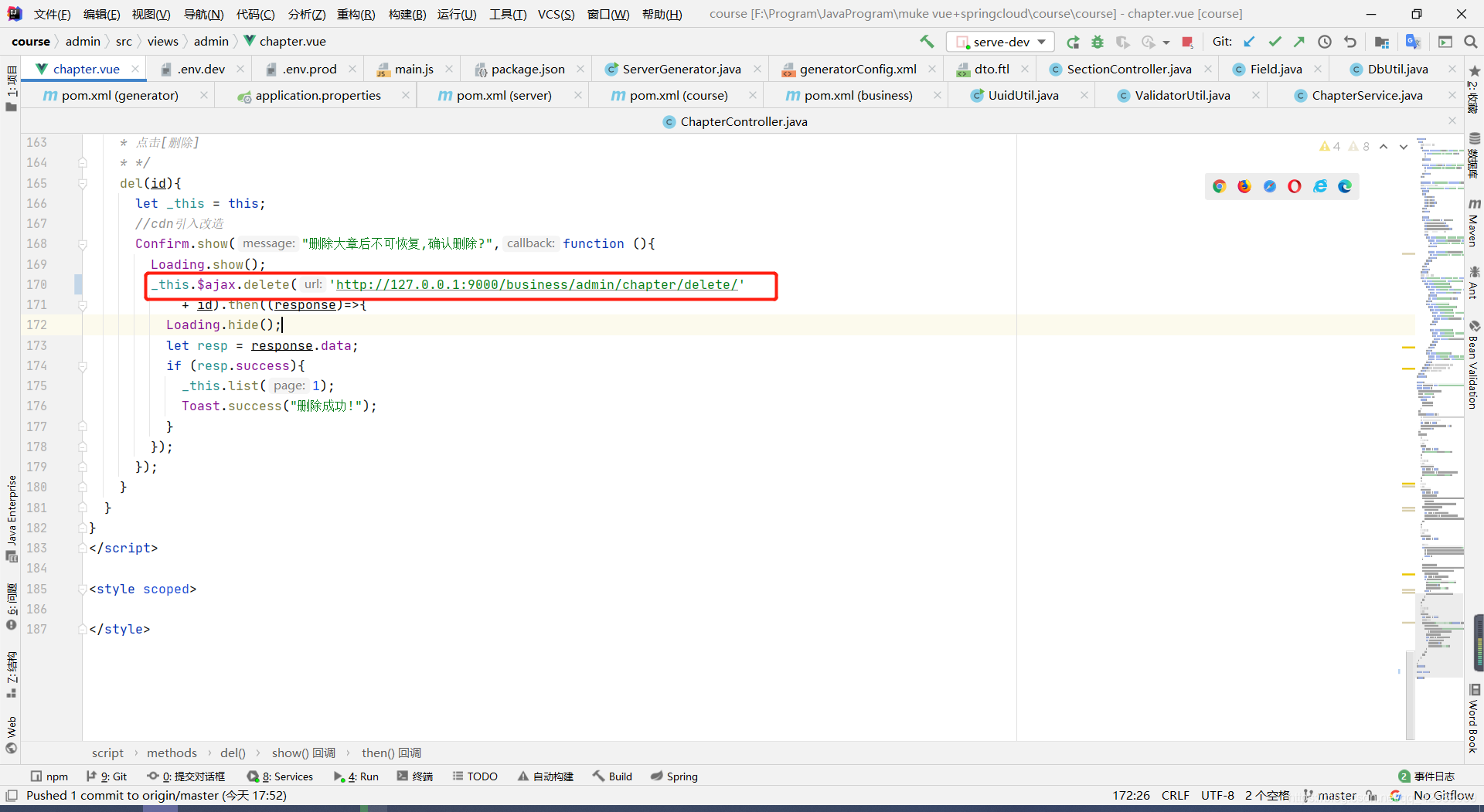Switch to the main.js tab
Screen dimensions: 1484x812
[414, 69]
